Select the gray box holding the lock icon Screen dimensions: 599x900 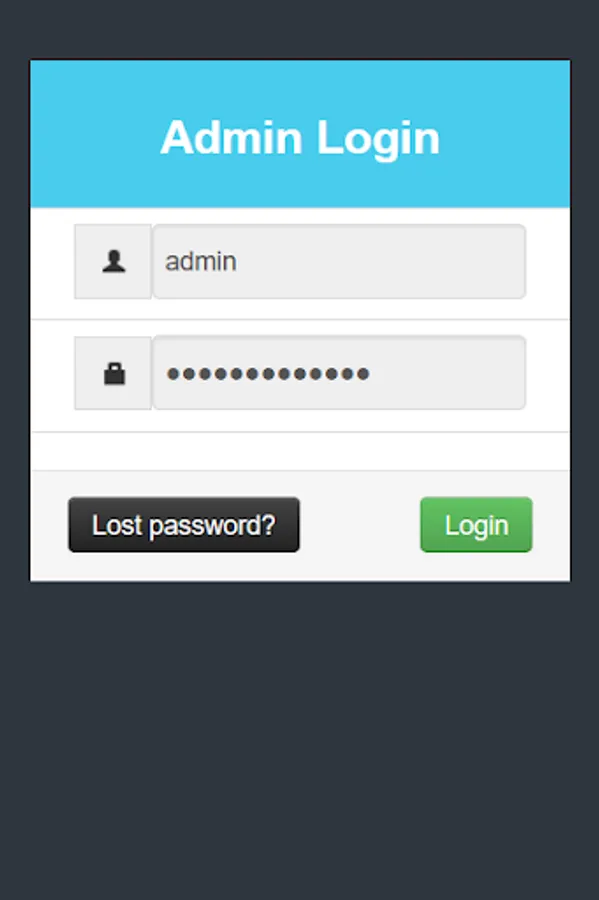pos(113,373)
